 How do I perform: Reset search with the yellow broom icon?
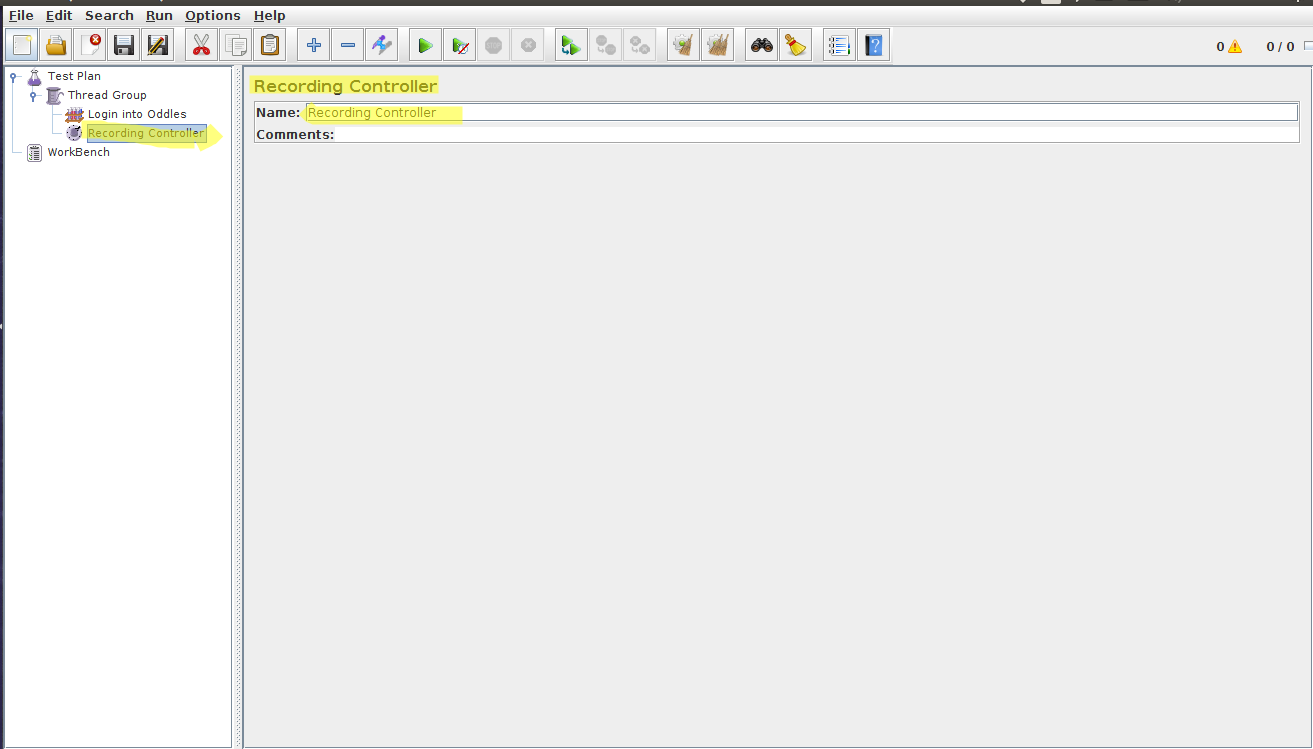796,45
